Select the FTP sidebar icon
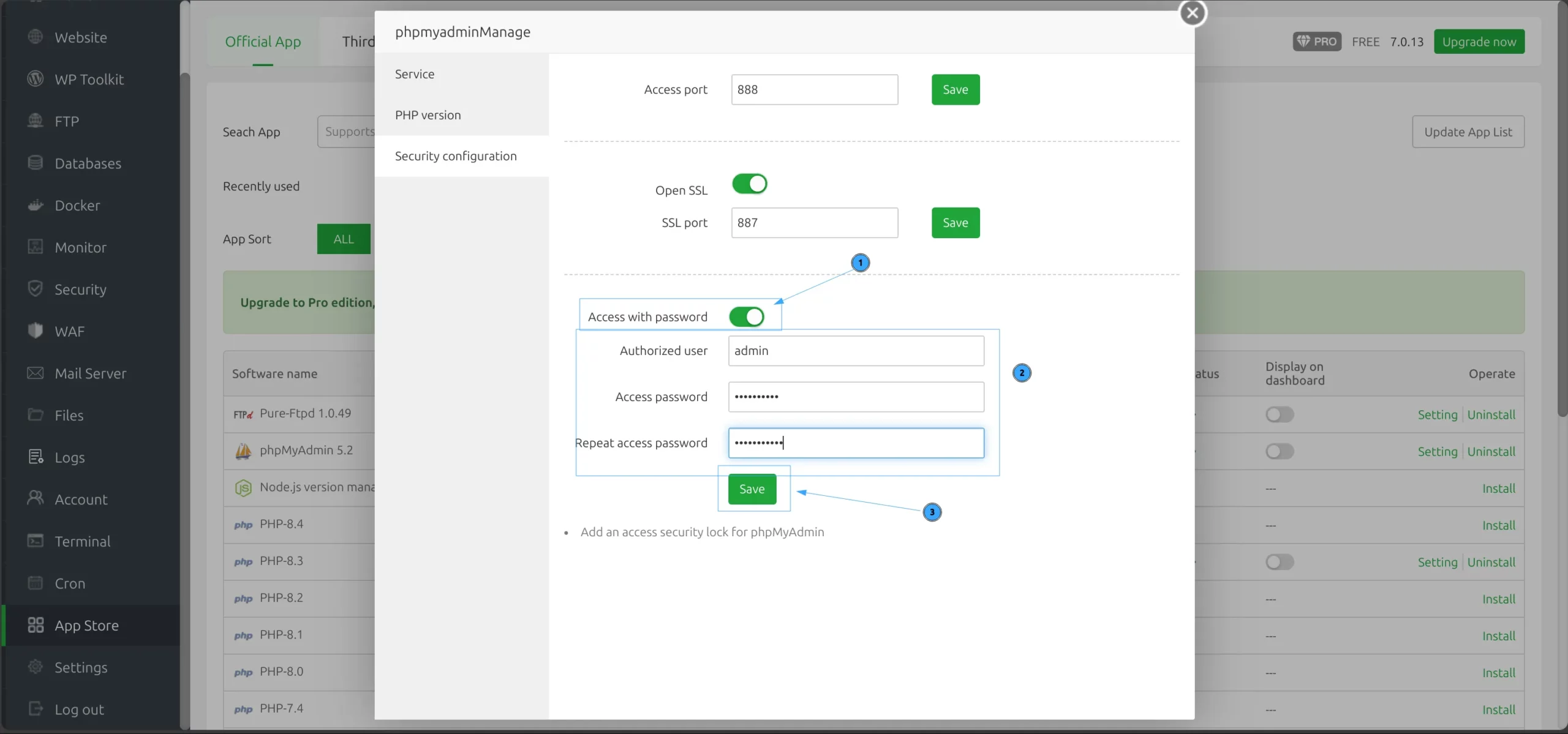The width and height of the screenshot is (1568, 734). coord(36,121)
